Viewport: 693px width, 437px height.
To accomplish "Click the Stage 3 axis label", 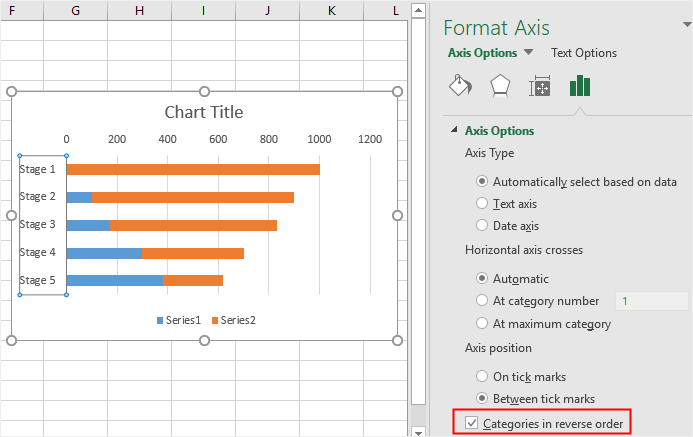I will coord(38,224).
